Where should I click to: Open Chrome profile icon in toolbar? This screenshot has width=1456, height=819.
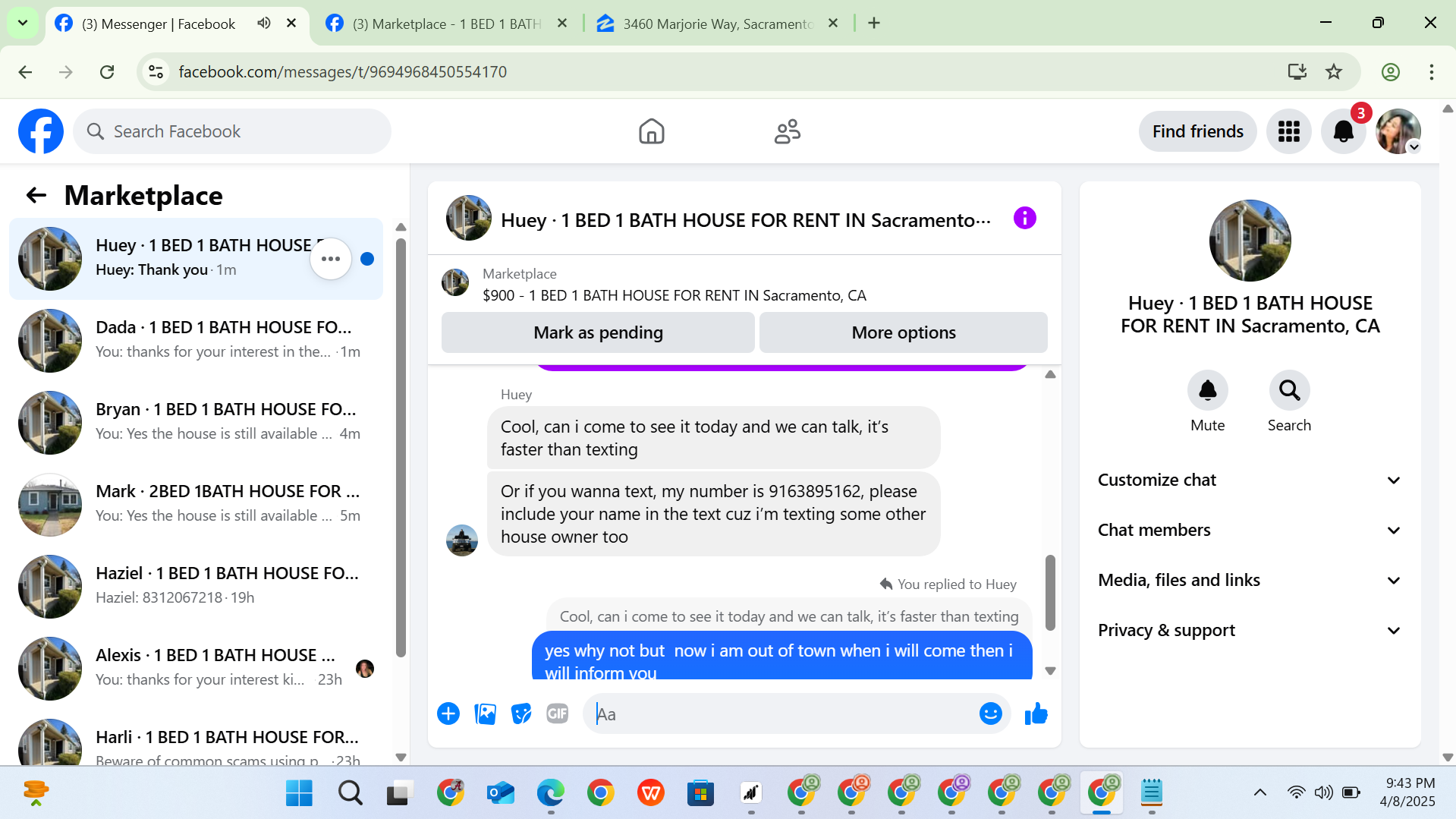point(1390,72)
